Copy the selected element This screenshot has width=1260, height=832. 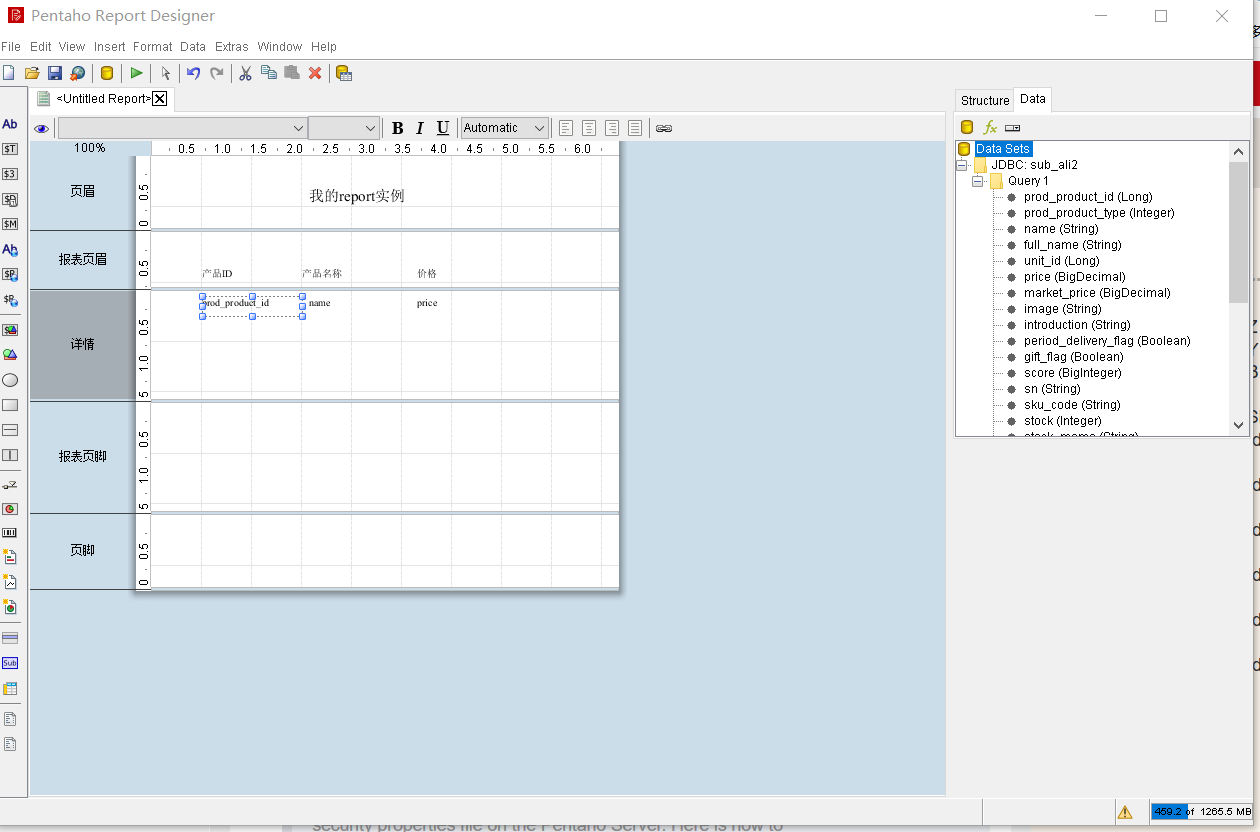268,73
